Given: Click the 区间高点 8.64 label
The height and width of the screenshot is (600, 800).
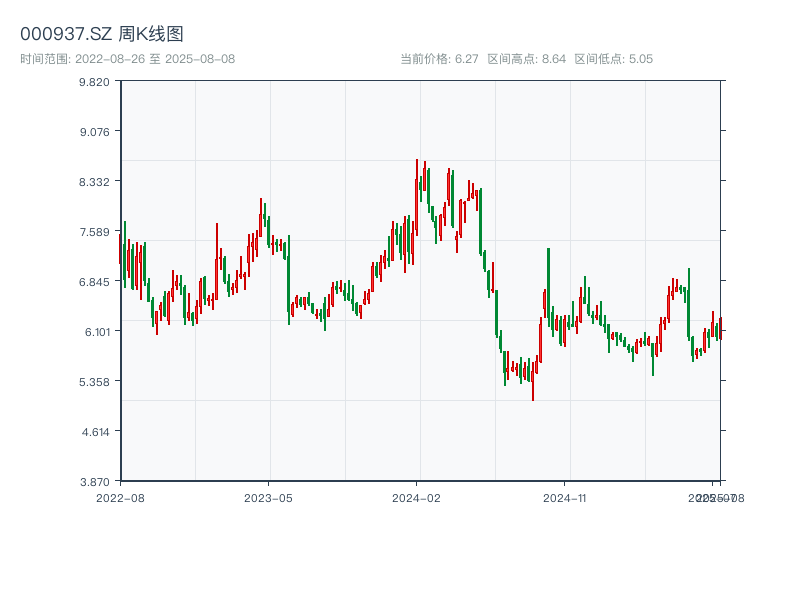Looking at the screenshot, I should [527, 59].
